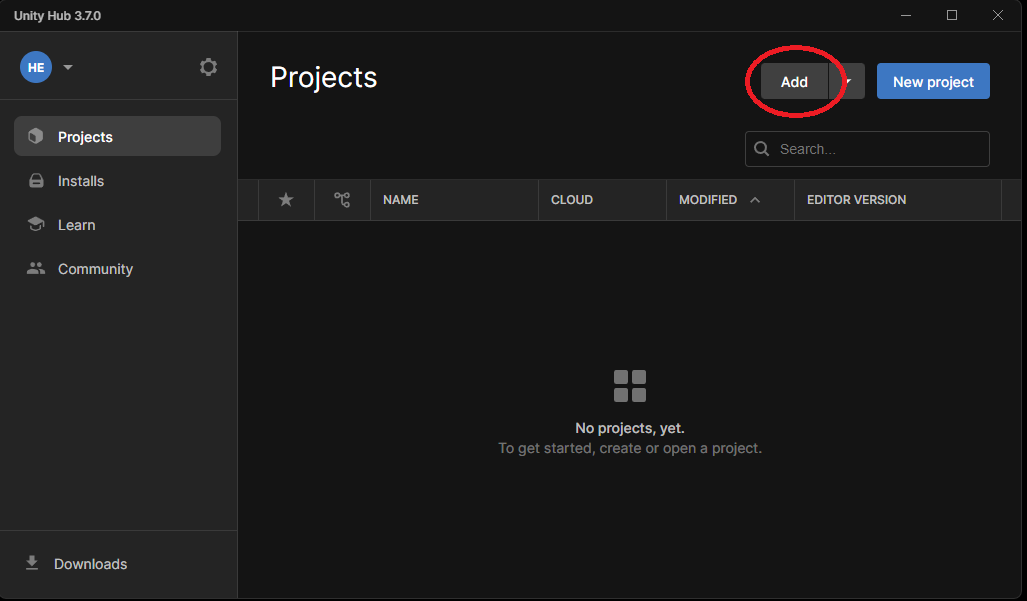The image size is (1027, 601).
Task: Expand the account dropdown arrow
Action: 67,67
